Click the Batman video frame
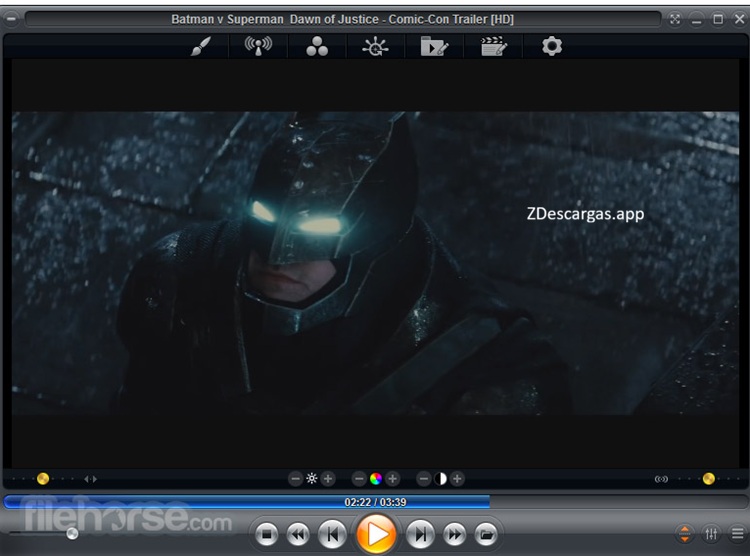The image size is (750, 556). pos(375,263)
